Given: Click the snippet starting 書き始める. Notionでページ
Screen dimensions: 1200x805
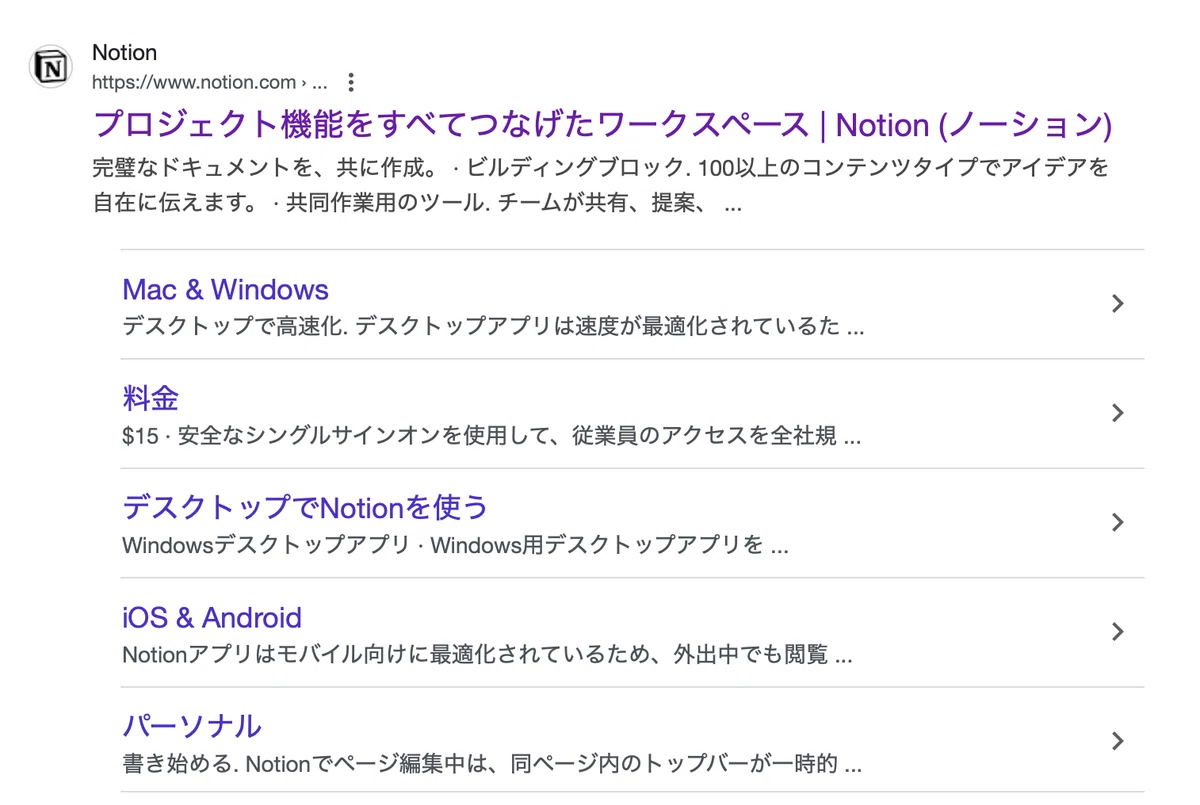Looking at the screenshot, I should tap(492, 765).
